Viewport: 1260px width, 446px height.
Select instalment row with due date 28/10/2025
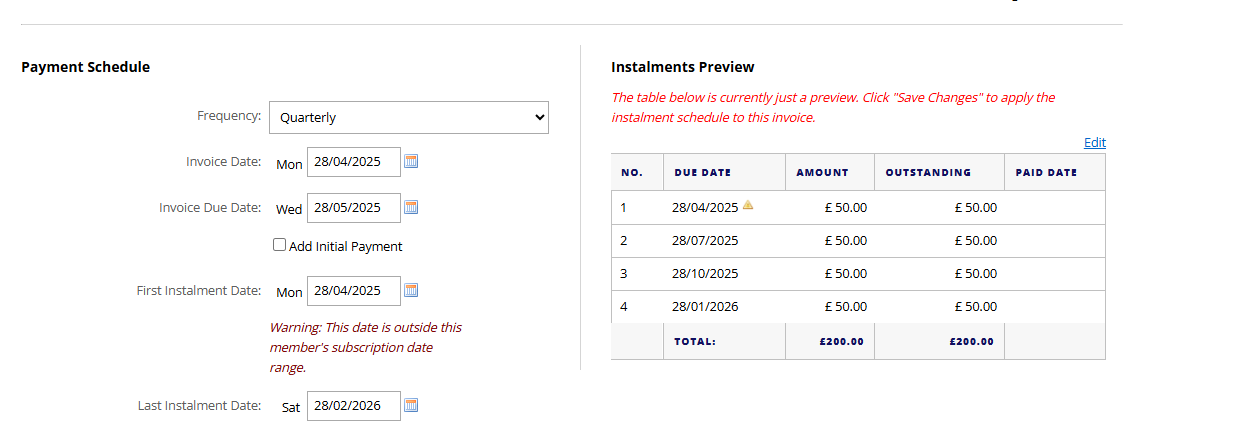(858, 273)
